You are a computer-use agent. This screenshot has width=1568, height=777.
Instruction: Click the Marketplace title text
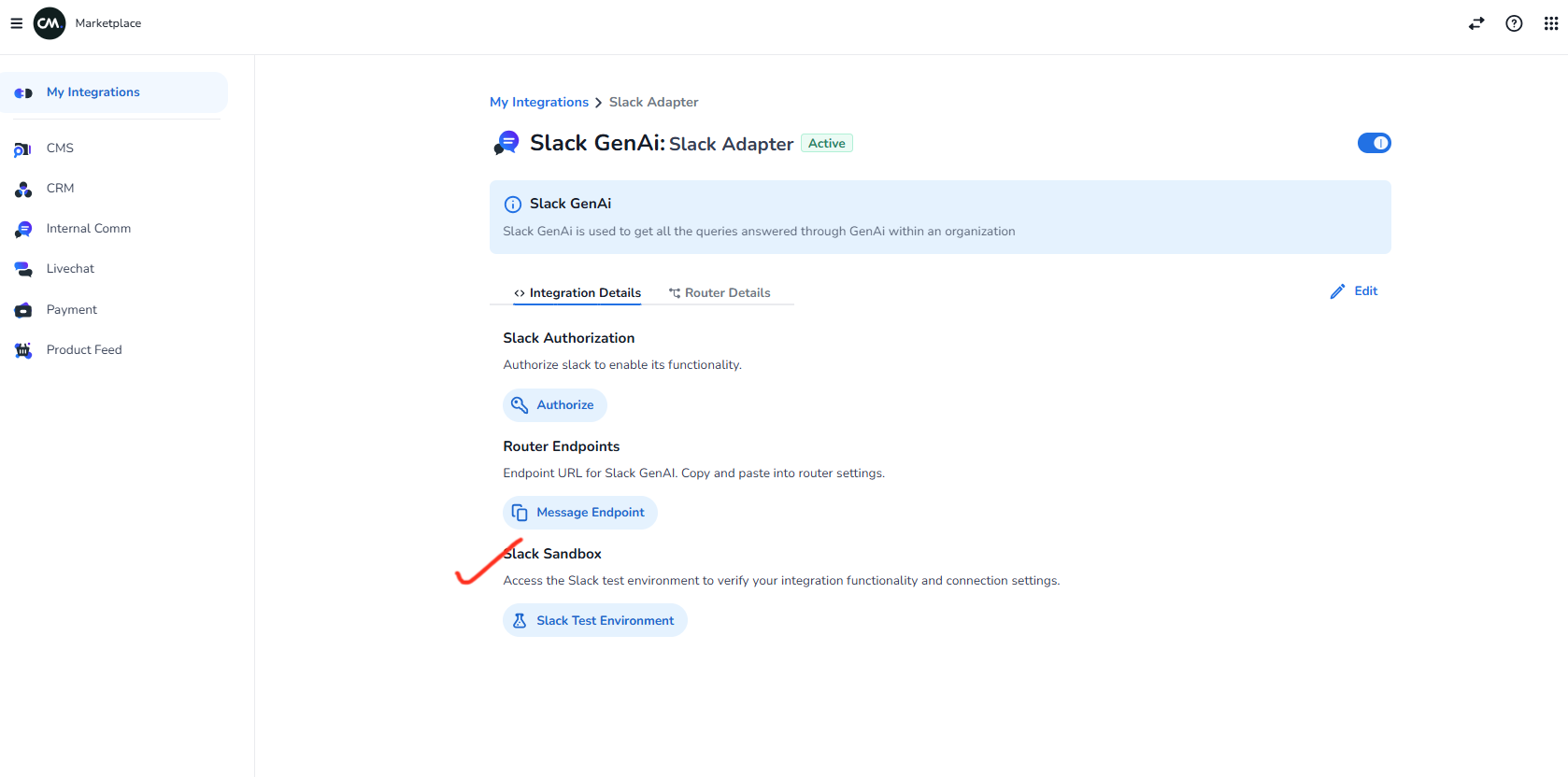(x=108, y=23)
